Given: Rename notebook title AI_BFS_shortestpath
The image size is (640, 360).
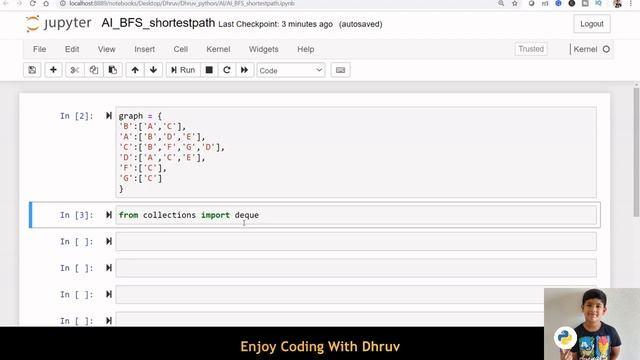Looking at the screenshot, I should click(x=158, y=23).
